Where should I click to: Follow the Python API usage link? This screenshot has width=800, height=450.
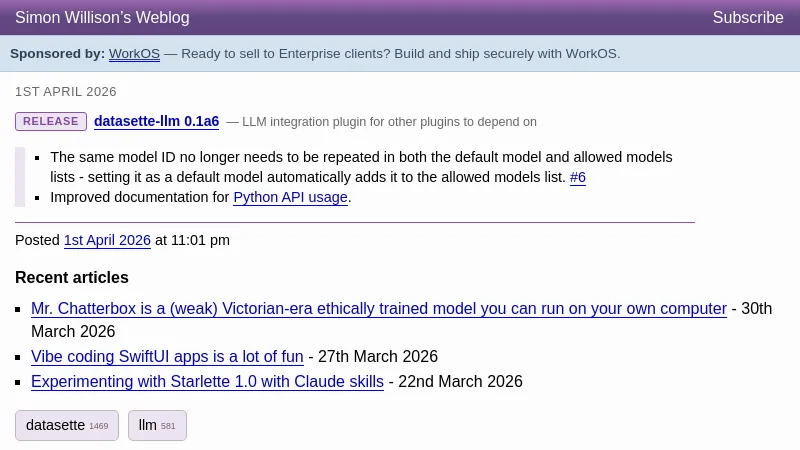[290, 198]
